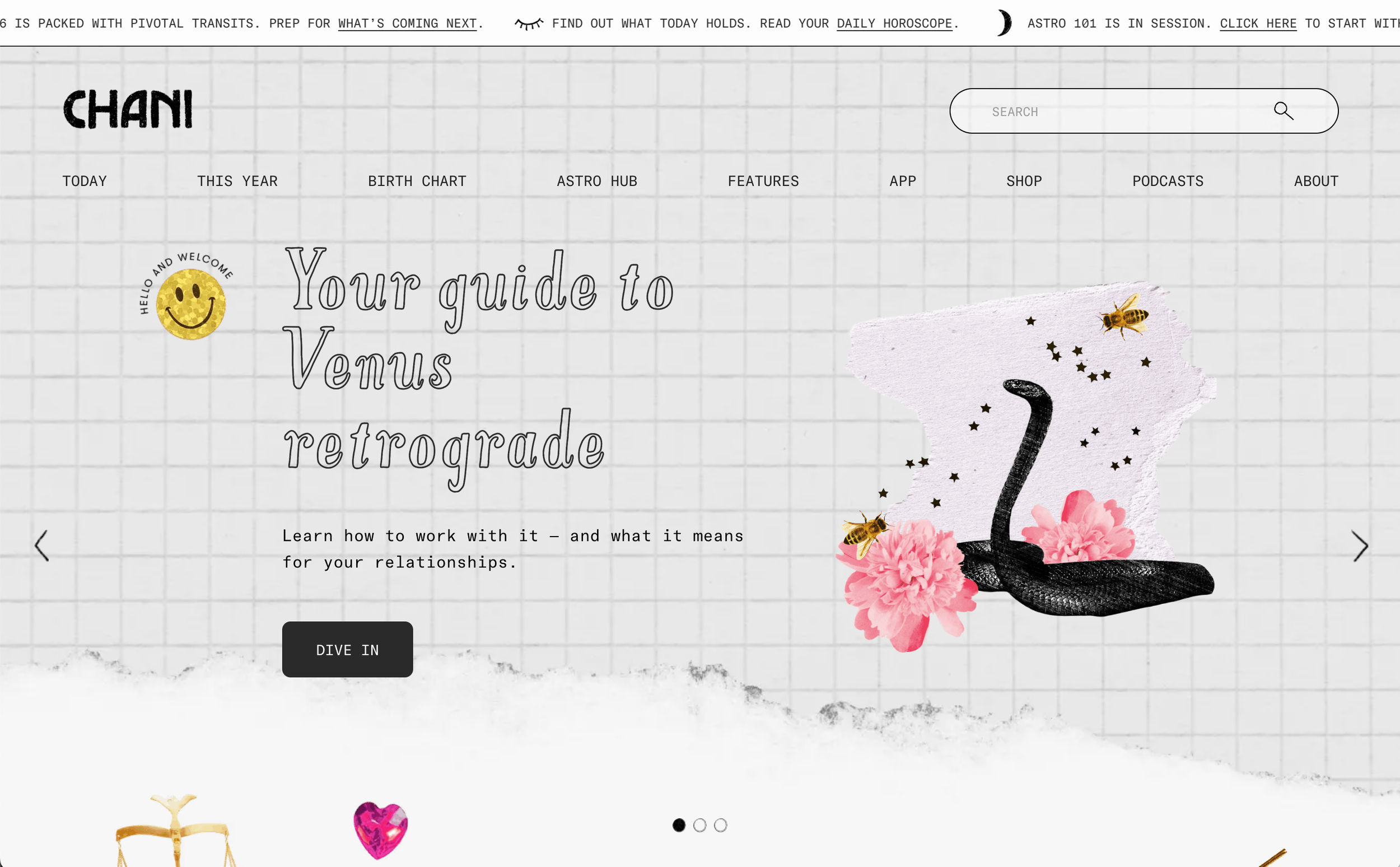
Task: Go to previous carousel slide arrow
Action: [41, 546]
